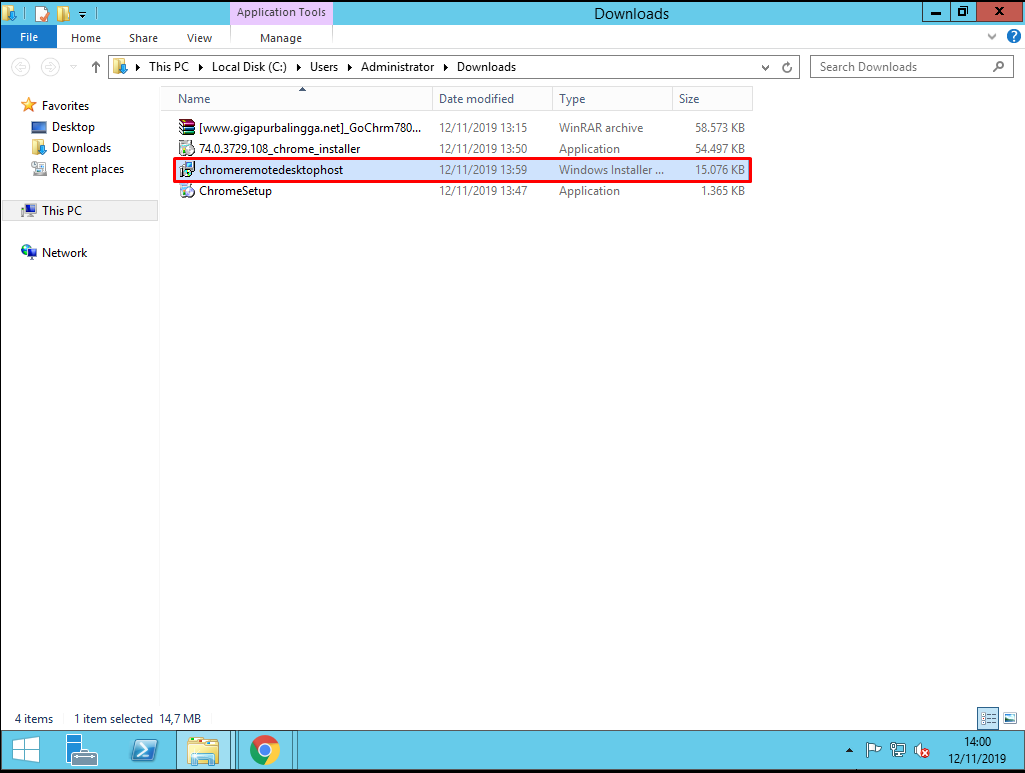Screen dimensions: 1025x773
Task: Click the chromeremotedesktophost installer icon
Action: (x=187, y=170)
